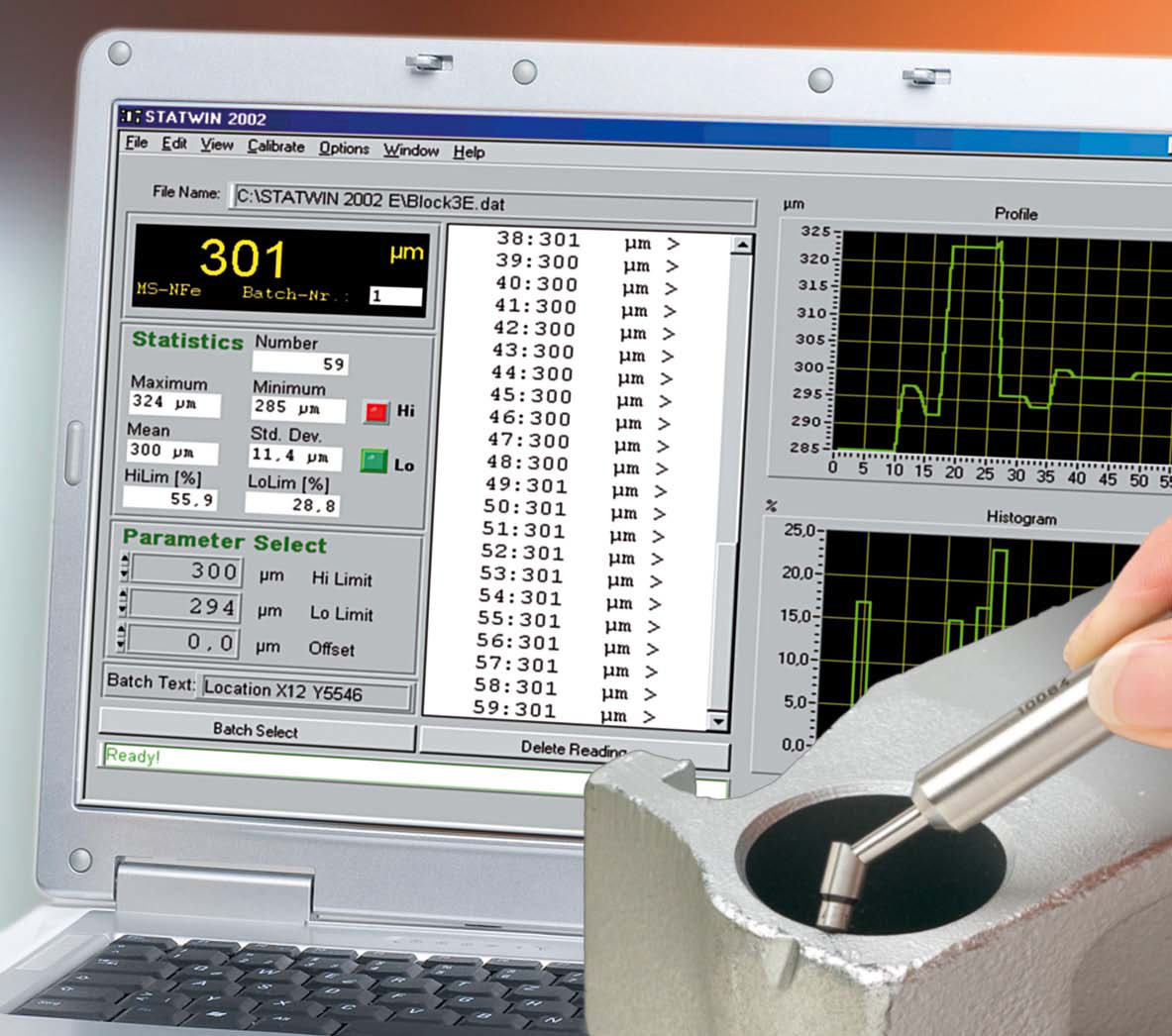Click the MS-NFe mode label
The height and width of the screenshot is (1036, 1172).
(x=168, y=289)
